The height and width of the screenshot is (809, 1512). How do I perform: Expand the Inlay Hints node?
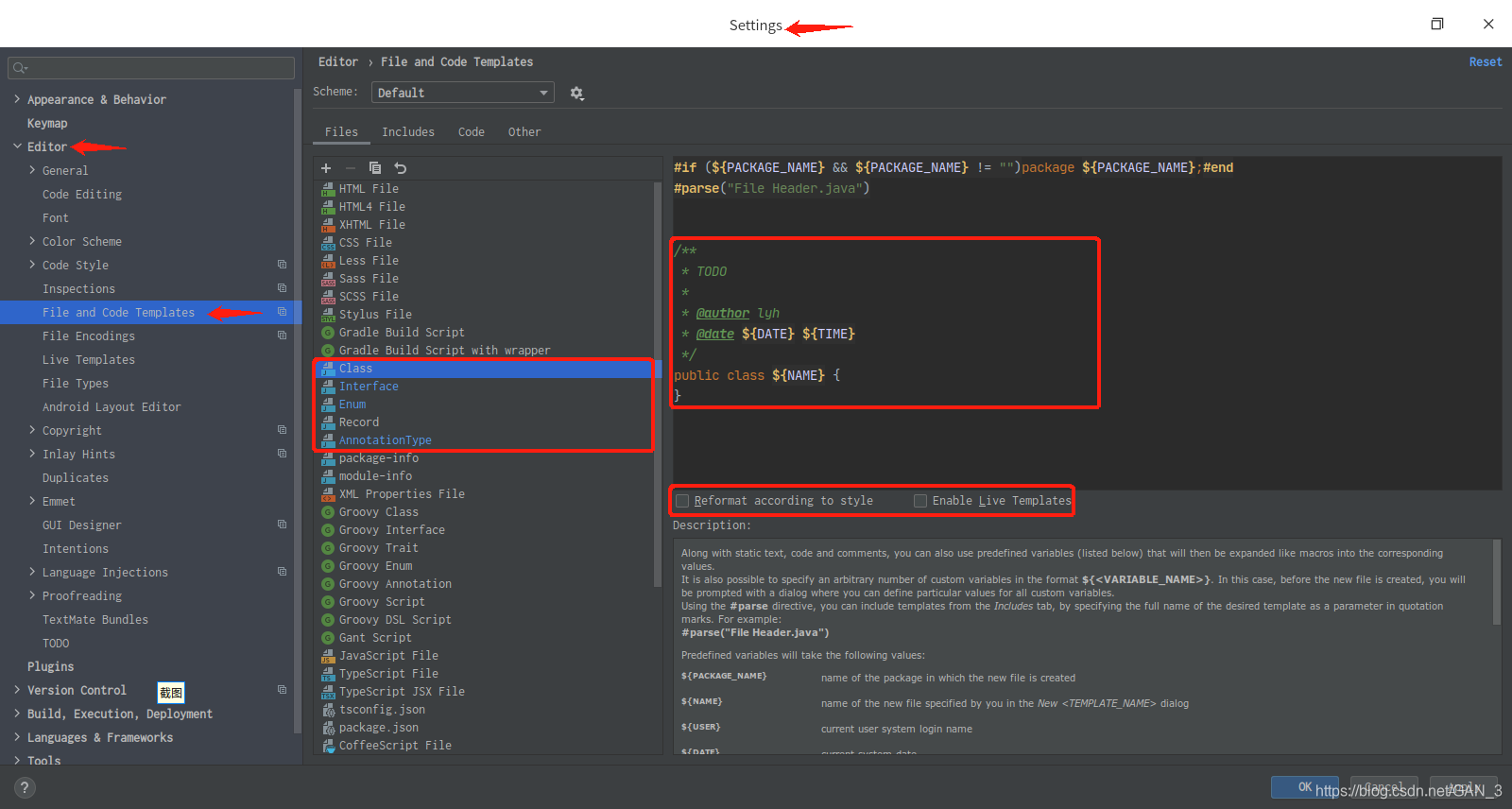pos(32,454)
